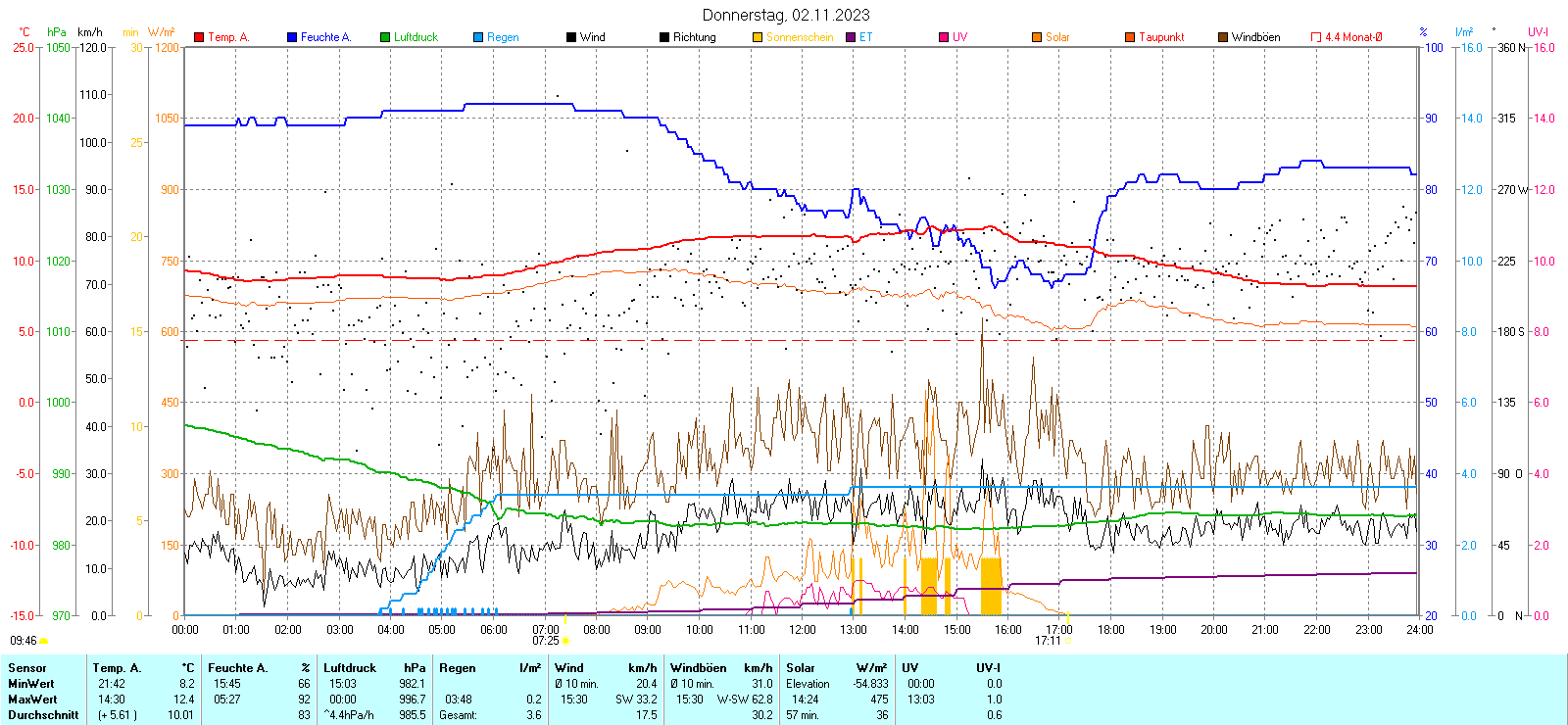Select the yellow Sonnenschein legend marker
The width and height of the screenshot is (1568, 725).
point(758,37)
